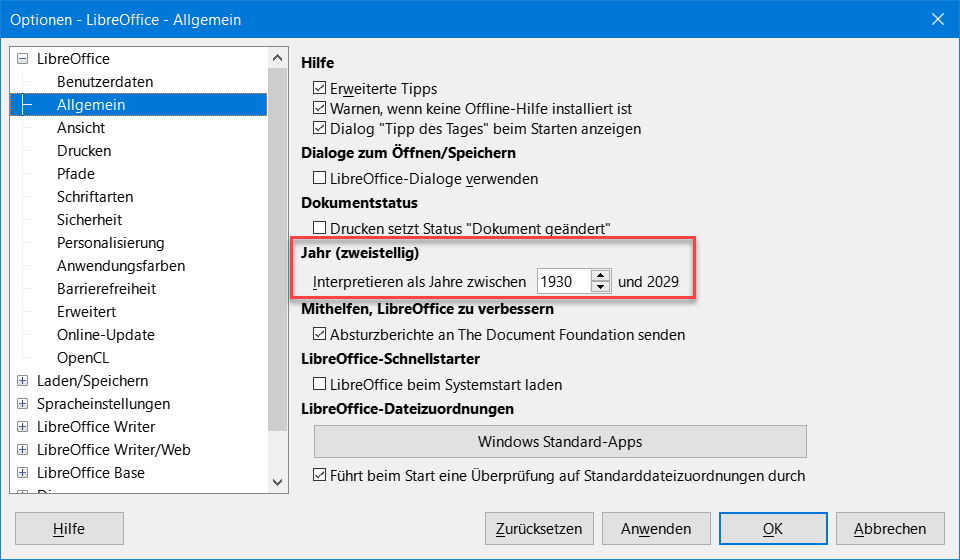This screenshot has width=960, height=560.
Task: Open Windows Standard-Apps button
Action: 560,442
